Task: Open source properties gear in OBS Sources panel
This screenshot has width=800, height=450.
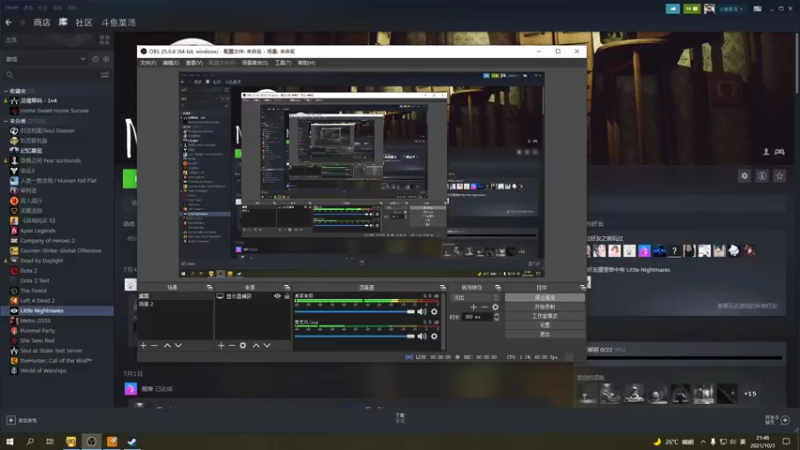Action: point(243,345)
